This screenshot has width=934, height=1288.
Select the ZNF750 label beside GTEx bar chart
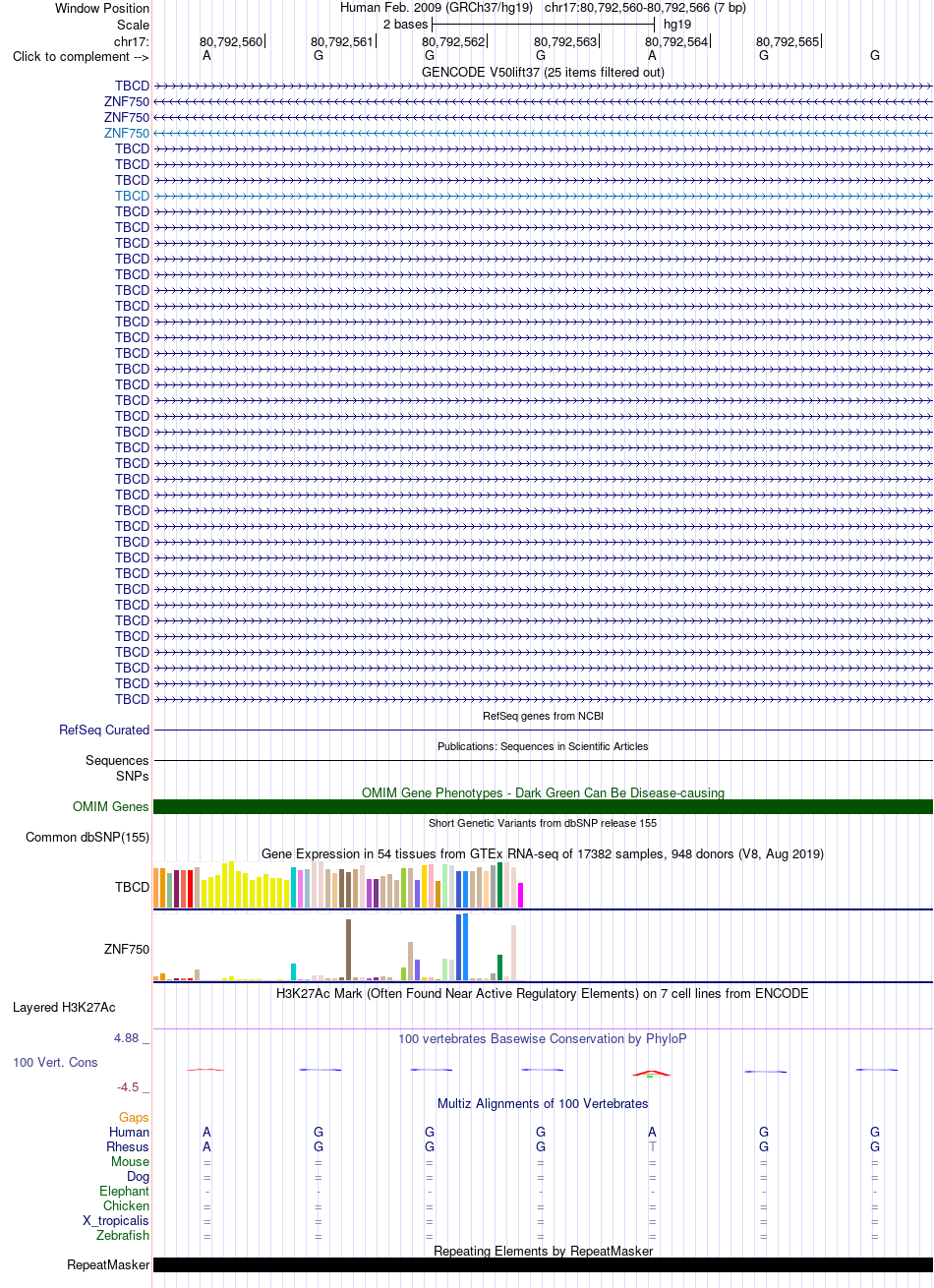127,950
